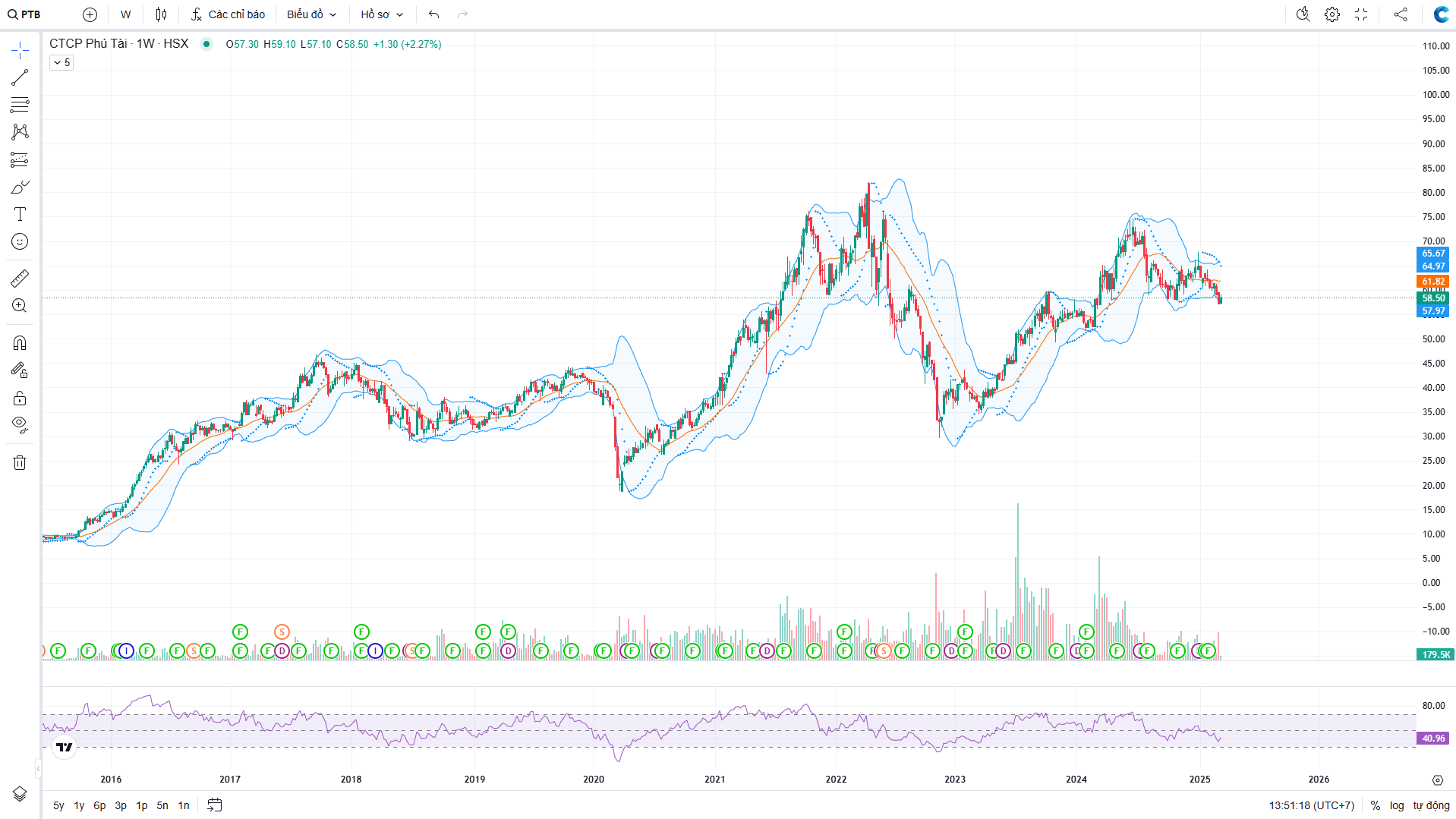Click the tự động auto scale button
The width and height of the screenshot is (1456, 819).
1431,805
